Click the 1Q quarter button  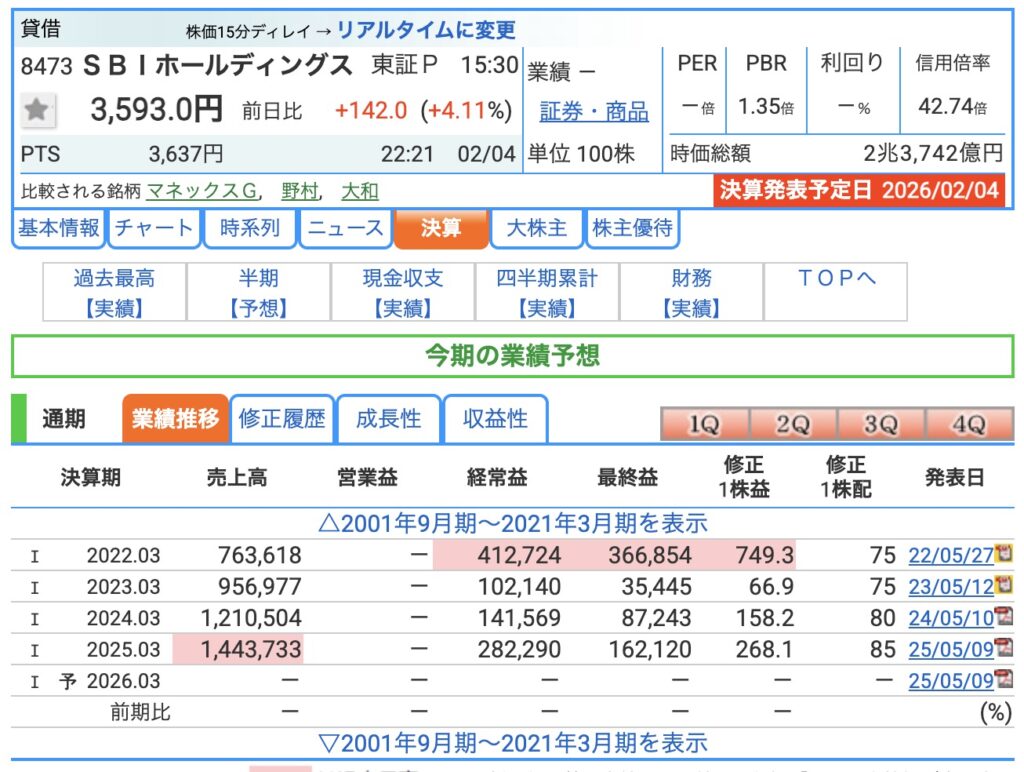[x=703, y=424]
